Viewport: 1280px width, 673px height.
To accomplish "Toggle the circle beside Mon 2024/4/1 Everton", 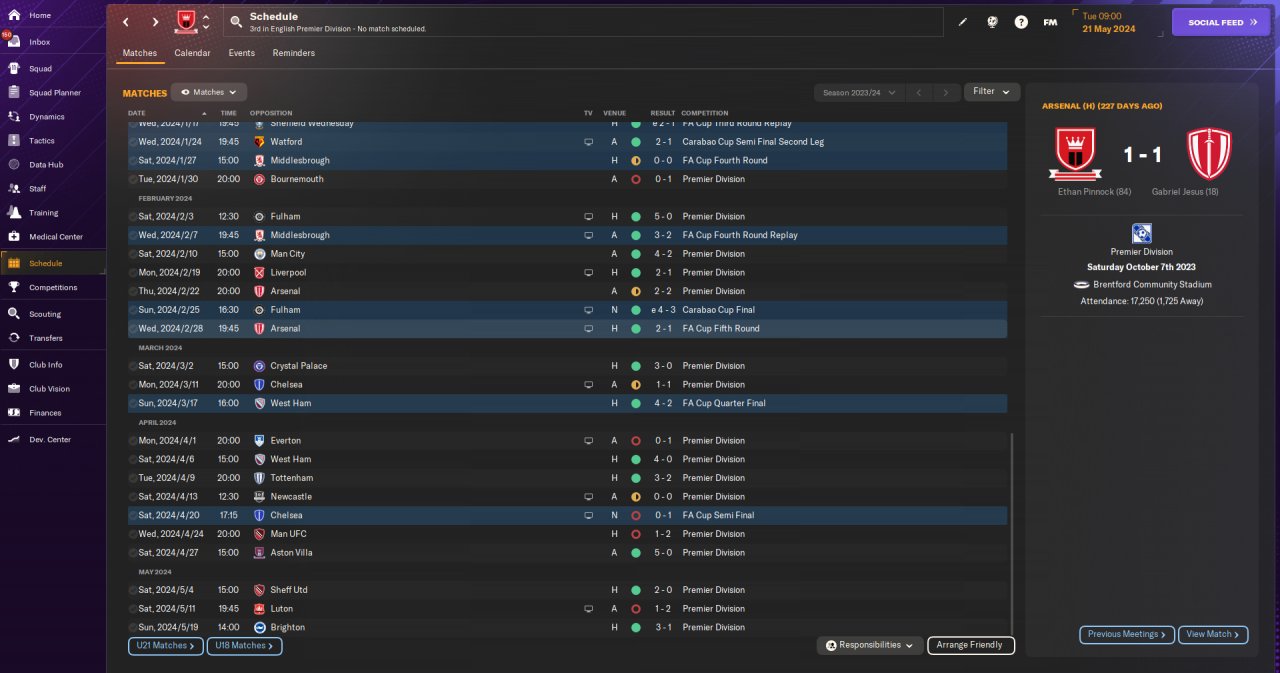I will click(133, 441).
